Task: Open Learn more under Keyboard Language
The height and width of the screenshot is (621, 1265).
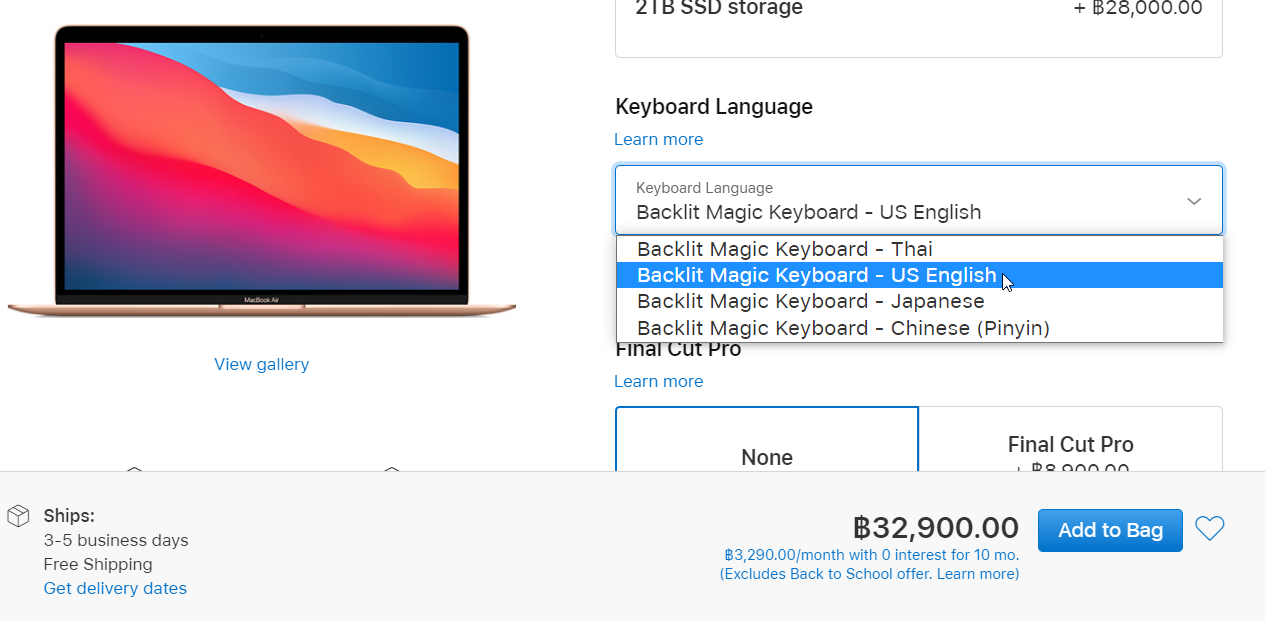Action: (x=658, y=139)
